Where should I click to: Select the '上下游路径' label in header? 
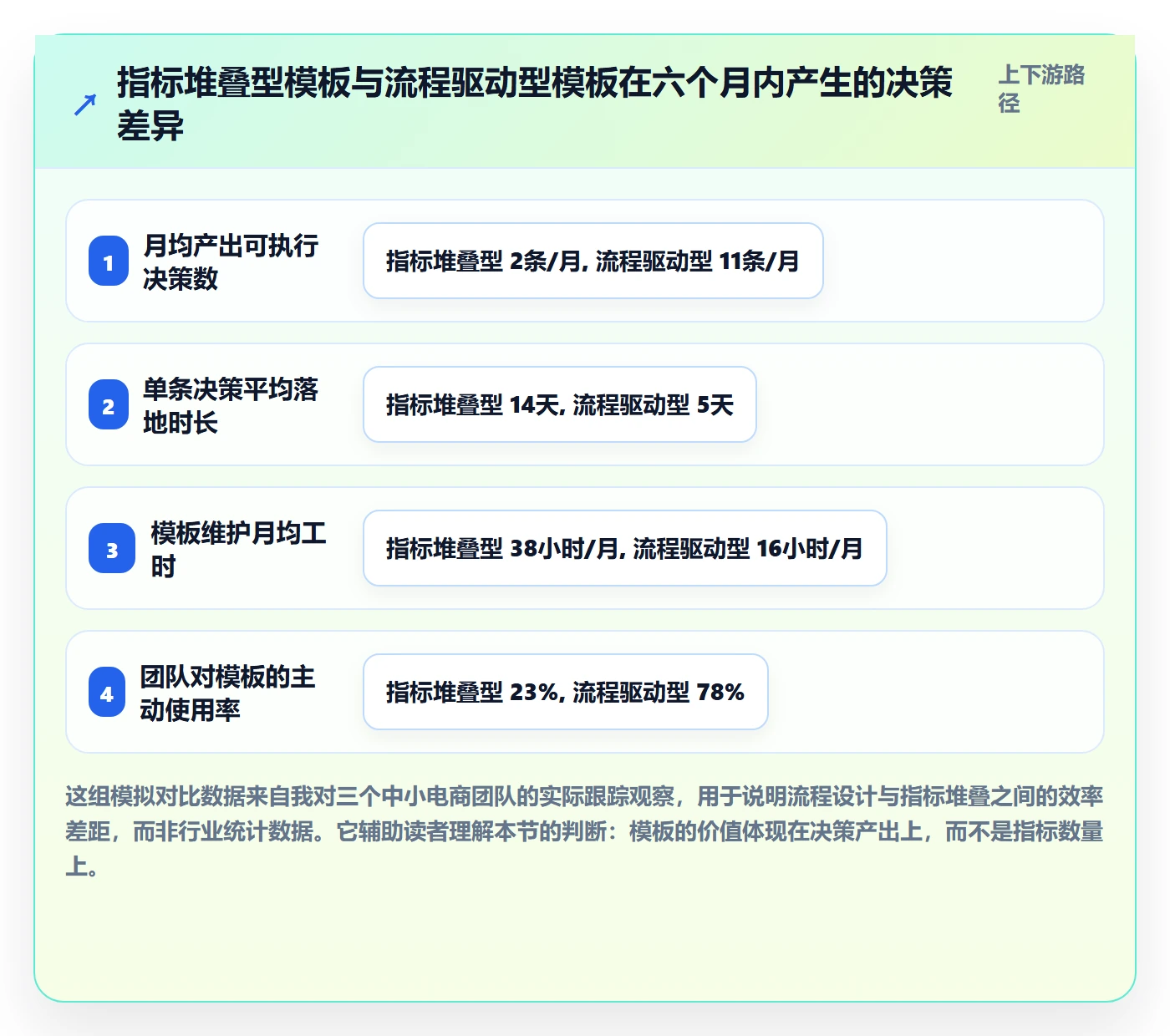tap(1041, 89)
